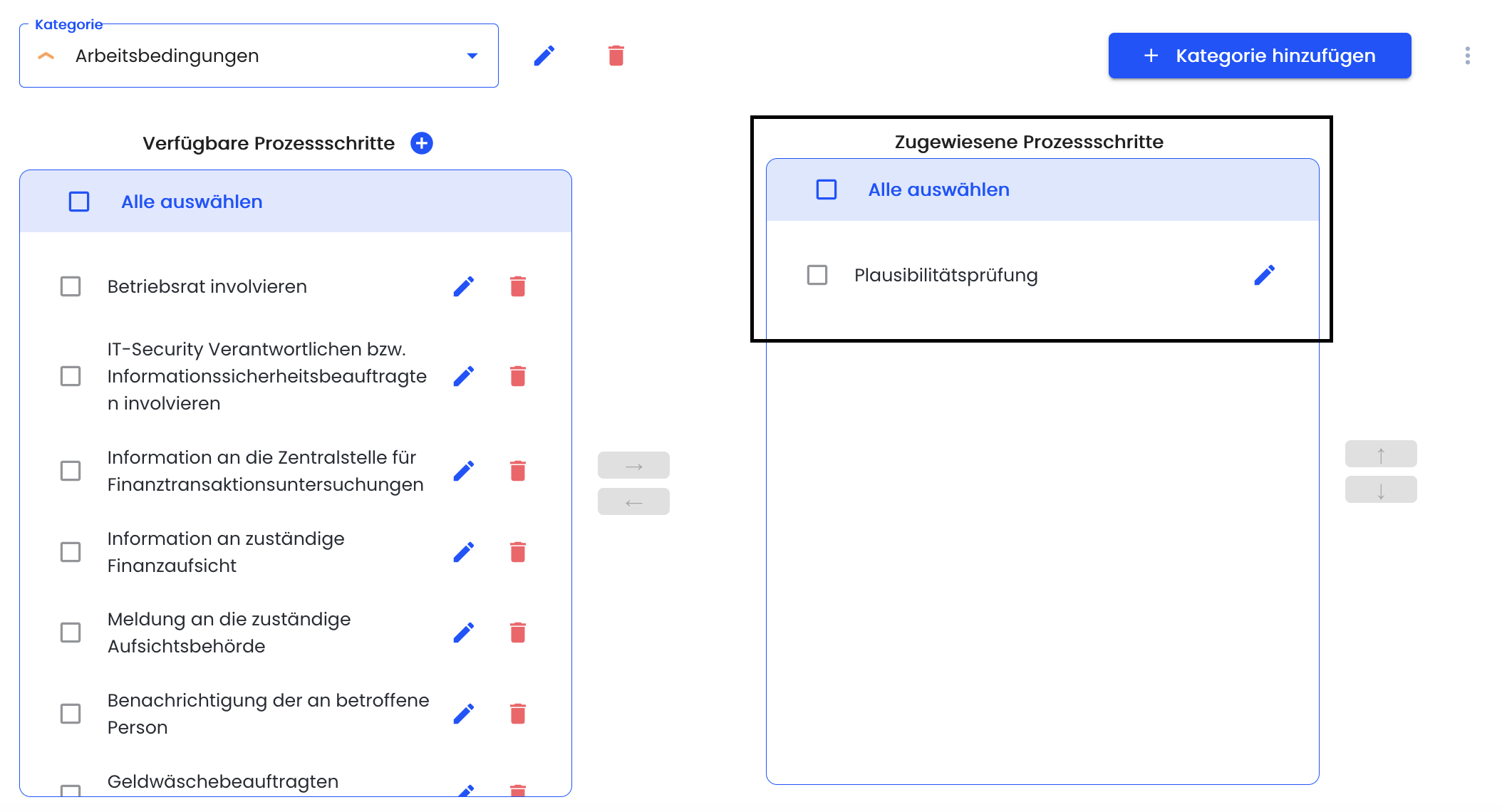Viewport: 1502px width, 812px height.
Task: Tick 'Benachrichtigung der an betroffene Person' checkbox
Action: [x=71, y=714]
